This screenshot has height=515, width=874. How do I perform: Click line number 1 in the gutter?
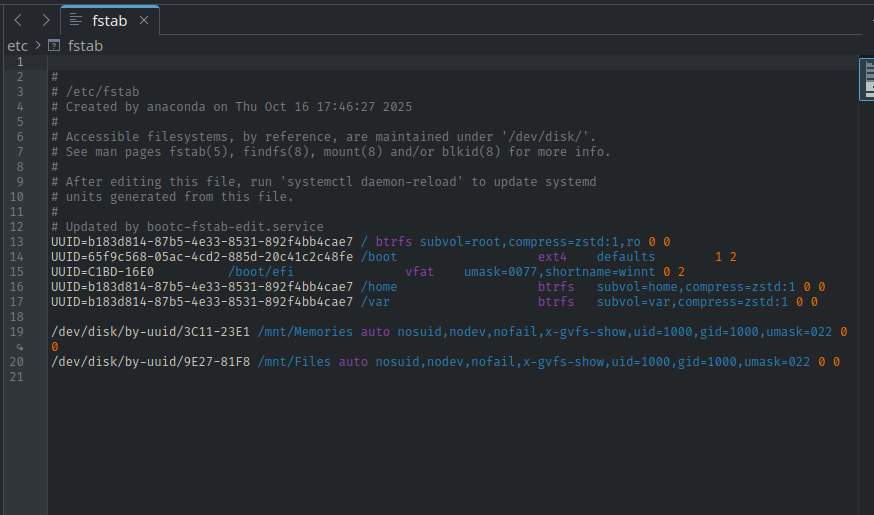20,62
